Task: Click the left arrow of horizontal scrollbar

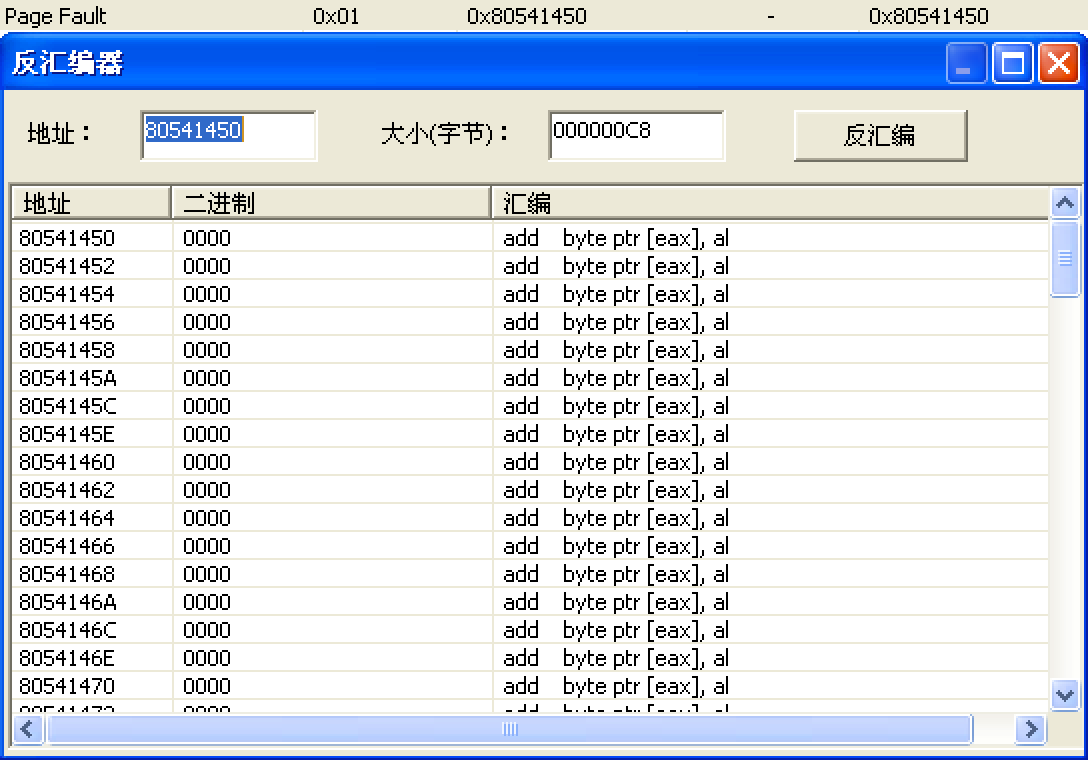Action: point(26,730)
